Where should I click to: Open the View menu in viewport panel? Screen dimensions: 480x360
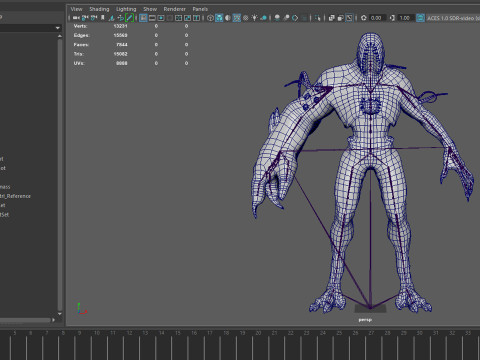coord(76,9)
